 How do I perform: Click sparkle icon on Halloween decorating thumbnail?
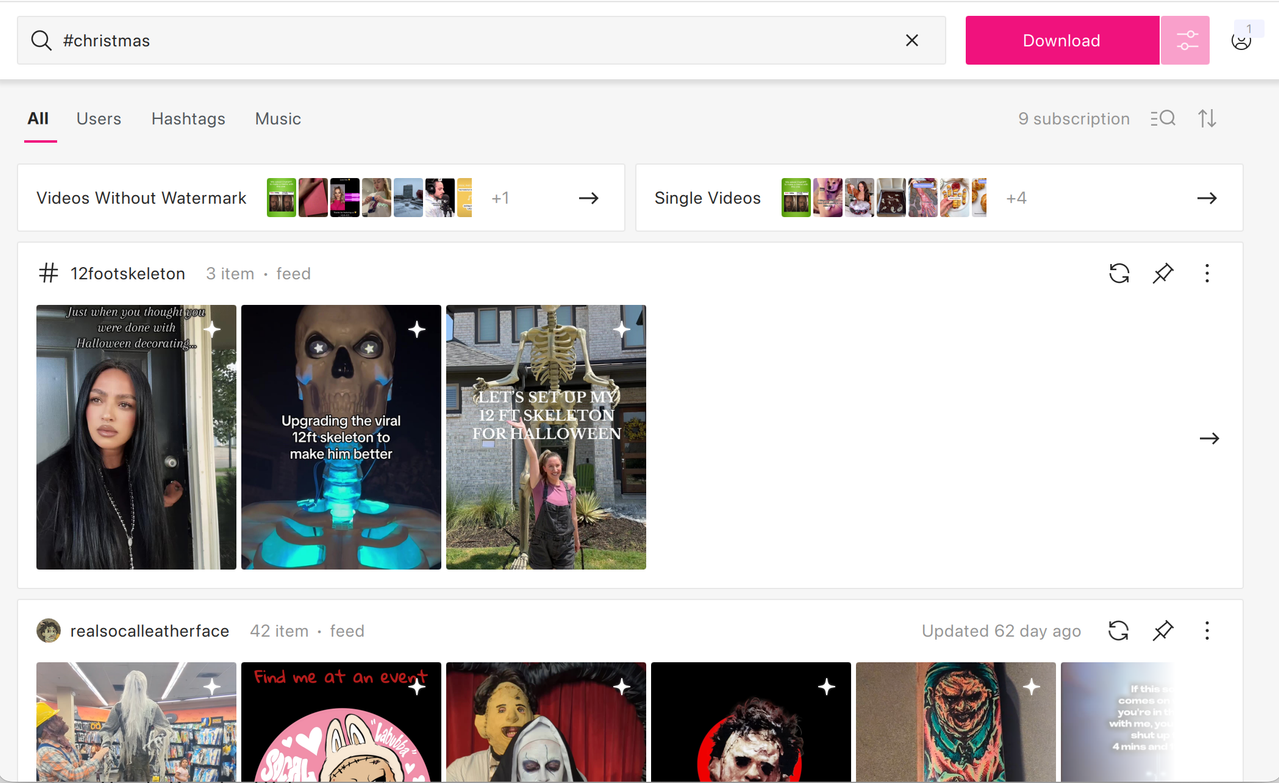212,329
